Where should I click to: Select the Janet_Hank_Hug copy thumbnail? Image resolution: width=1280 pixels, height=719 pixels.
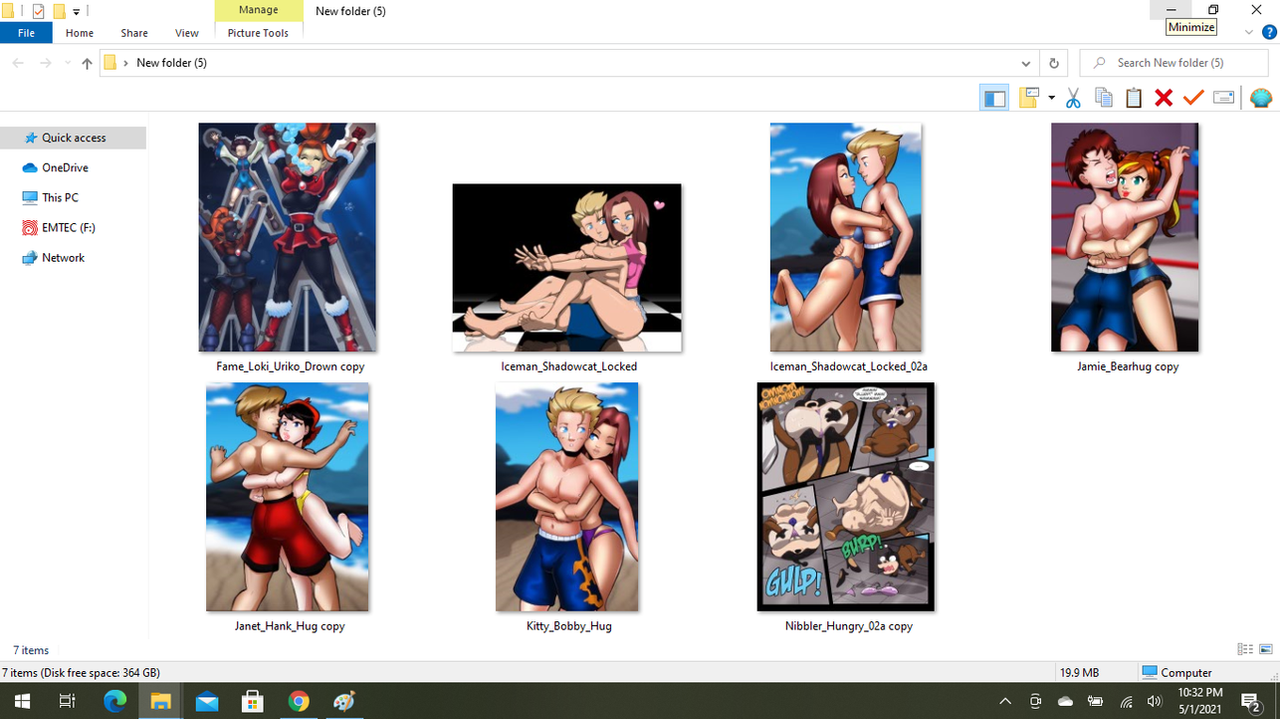pyautogui.click(x=288, y=497)
